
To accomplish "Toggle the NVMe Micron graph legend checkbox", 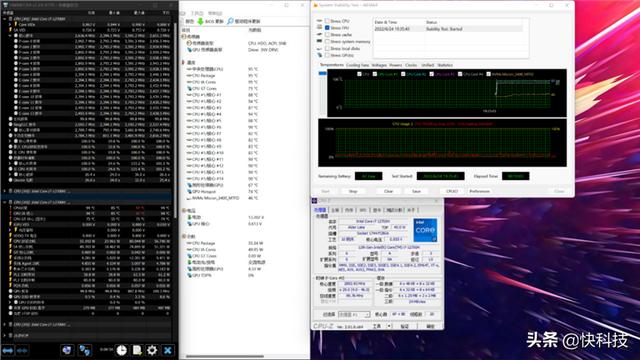I will tap(488, 74).
